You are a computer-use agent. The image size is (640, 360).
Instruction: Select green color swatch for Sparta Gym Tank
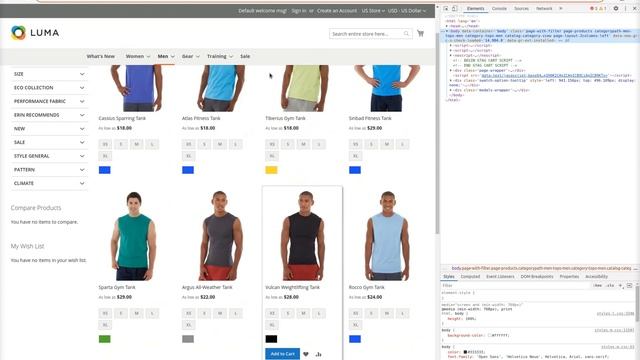[x=104, y=339]
